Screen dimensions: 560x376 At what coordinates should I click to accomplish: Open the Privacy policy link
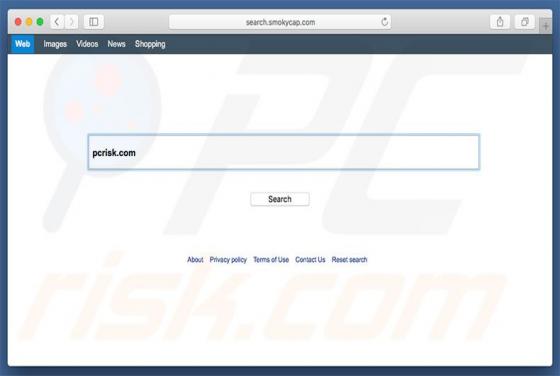pos(228,260)
